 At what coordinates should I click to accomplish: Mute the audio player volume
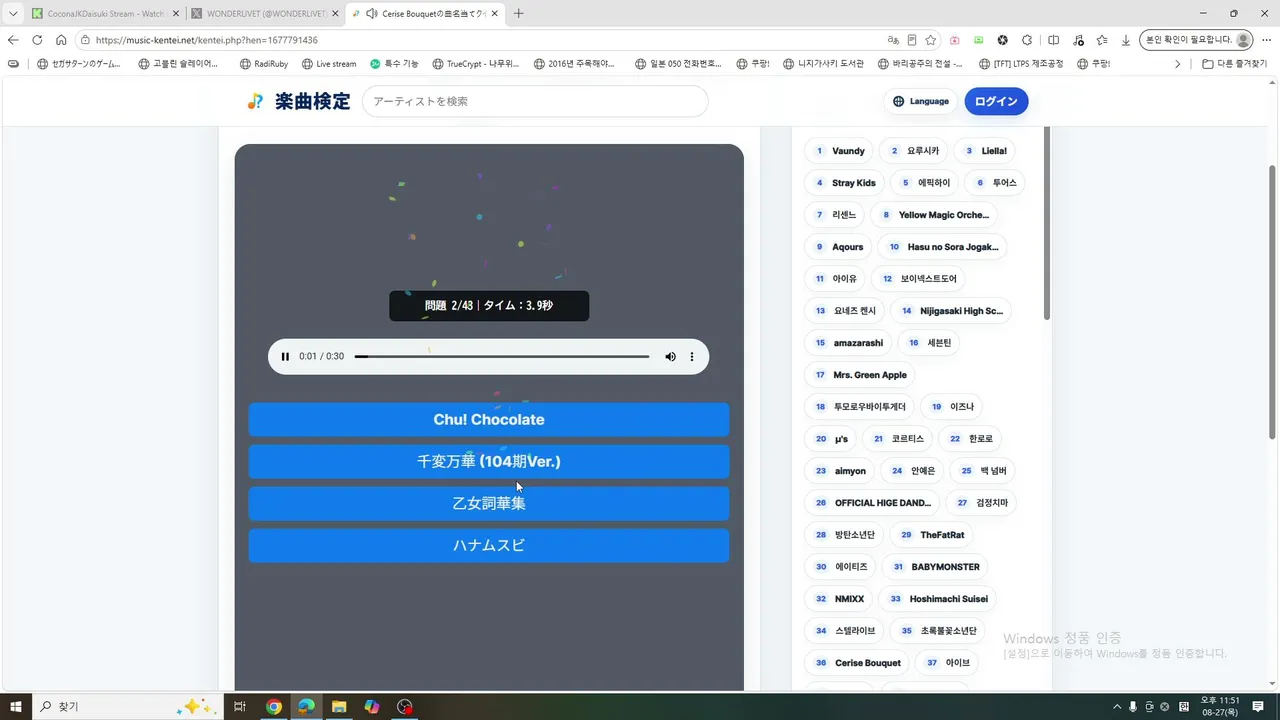click(x=670, y=357)
